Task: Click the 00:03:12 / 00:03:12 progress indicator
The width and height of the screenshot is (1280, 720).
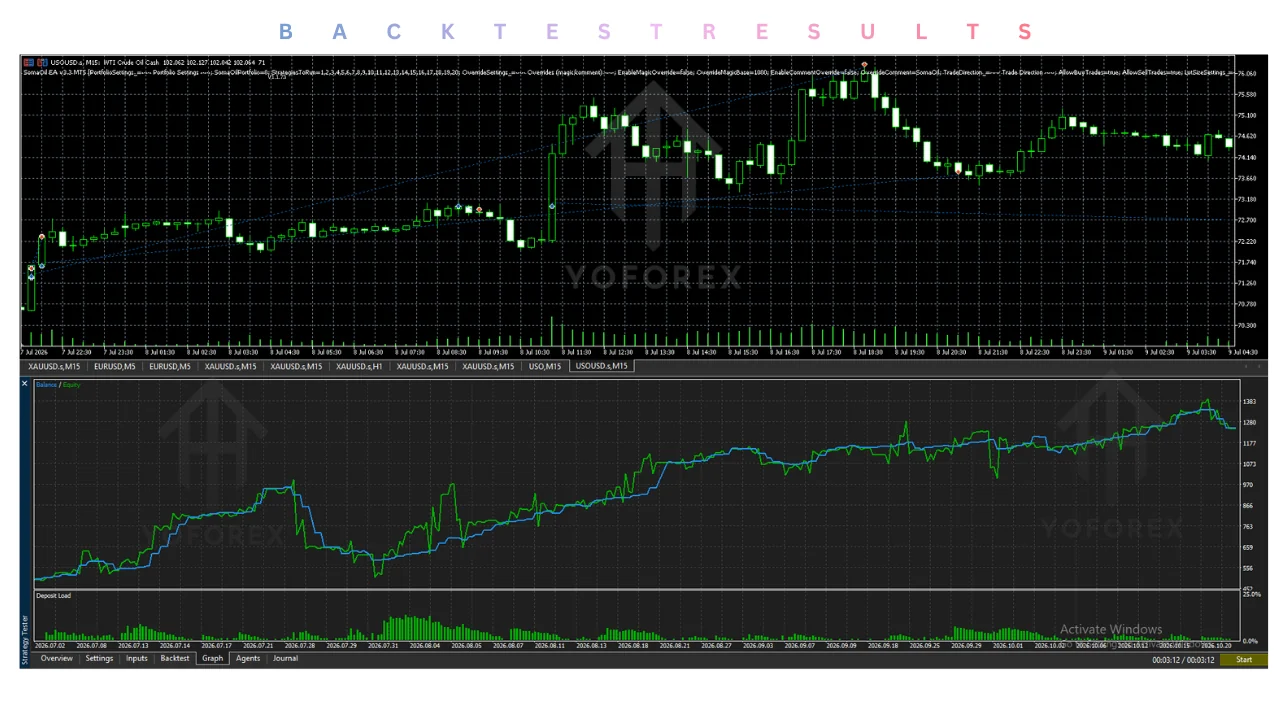Action: 1183,660
